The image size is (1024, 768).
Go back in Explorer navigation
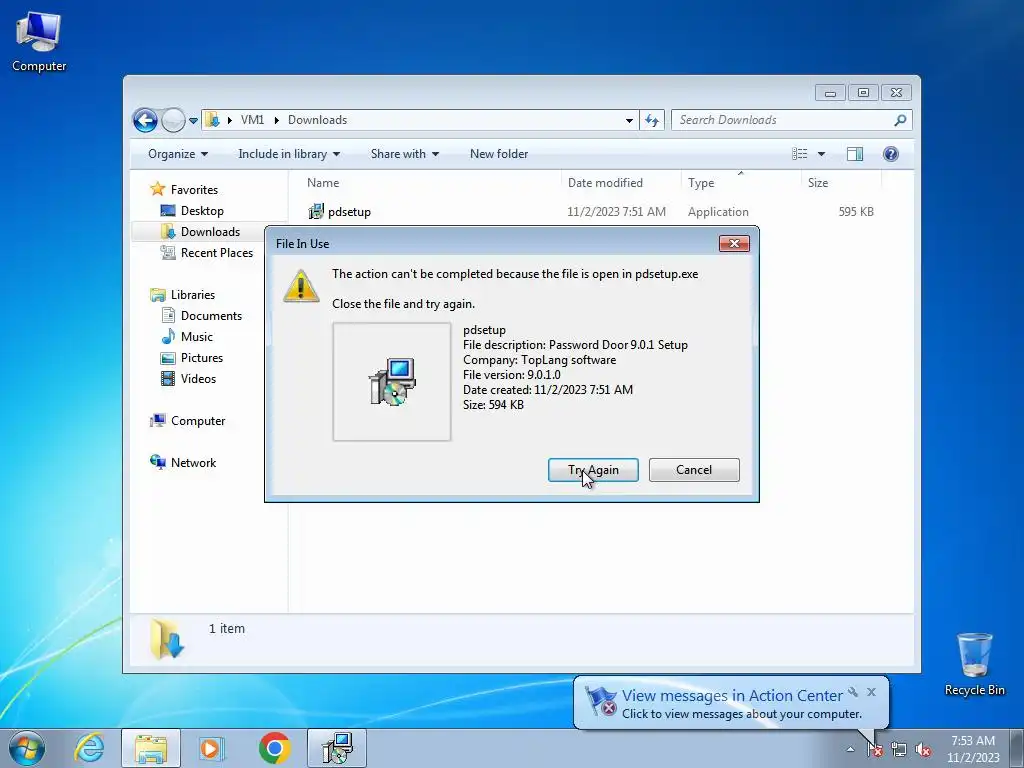[x=145, y=120]
